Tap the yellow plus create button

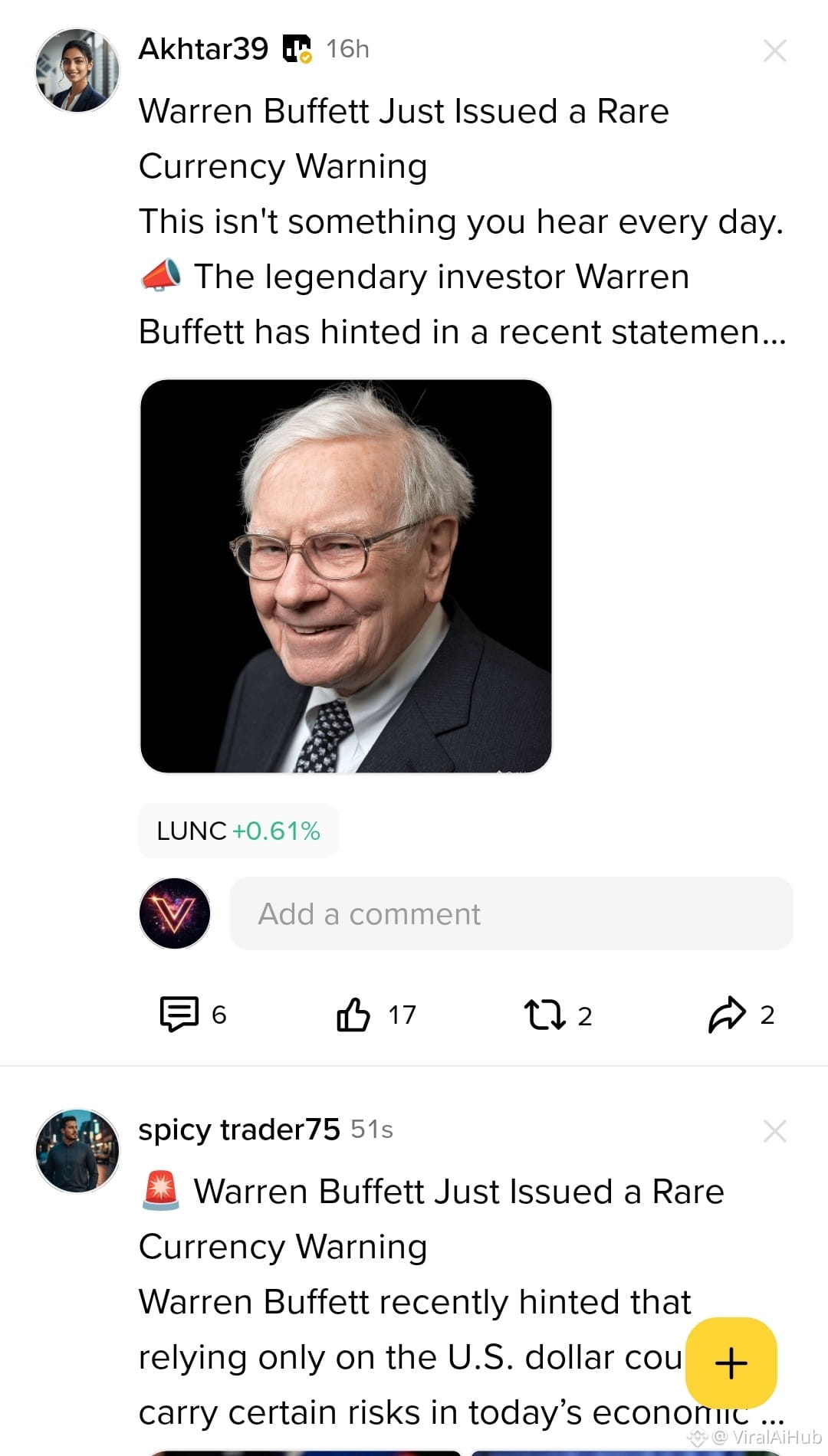(x=731, y=1363)
